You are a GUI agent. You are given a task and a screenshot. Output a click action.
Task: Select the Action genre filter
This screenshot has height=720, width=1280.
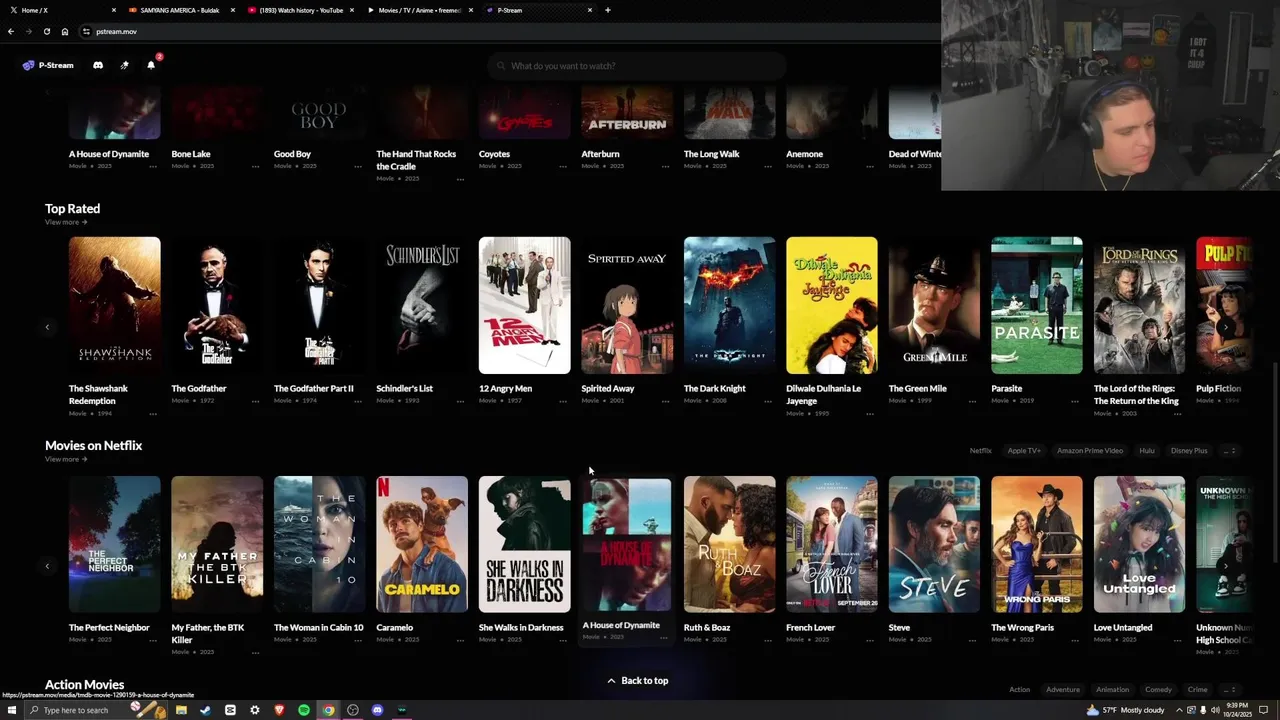click(x=1019, y=690)
